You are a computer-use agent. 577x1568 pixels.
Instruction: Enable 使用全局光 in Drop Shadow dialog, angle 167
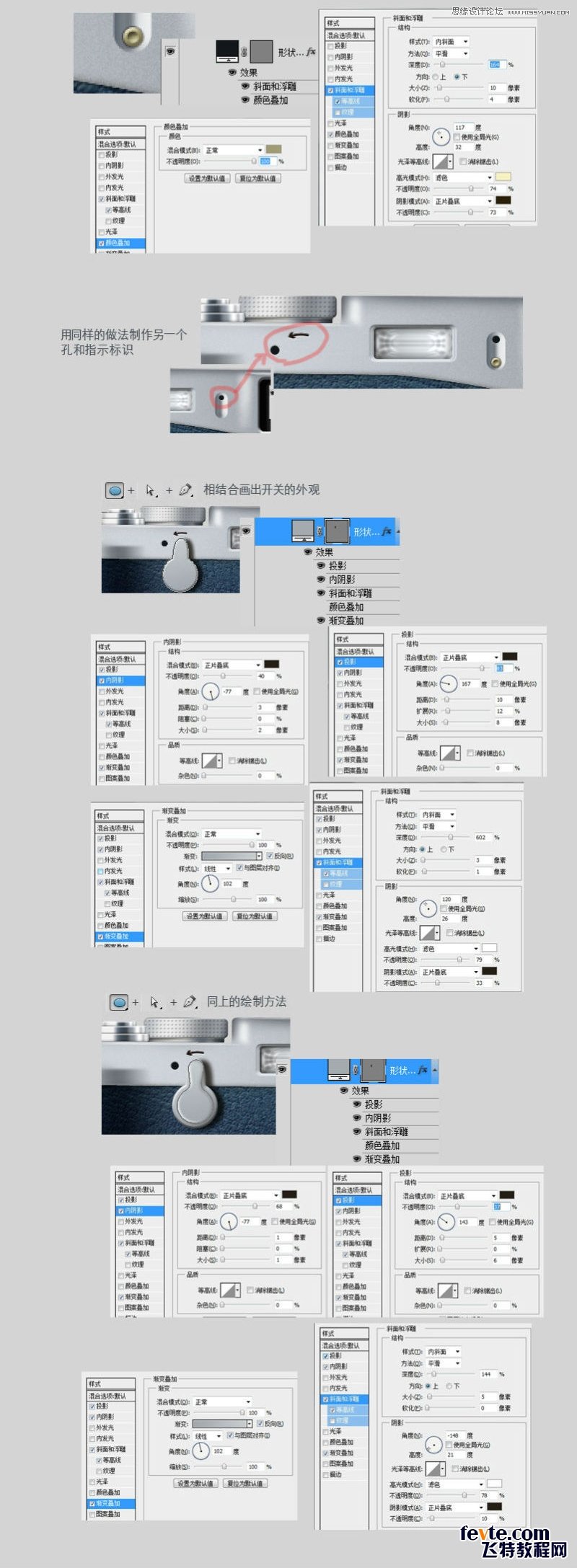pos(495,684)
